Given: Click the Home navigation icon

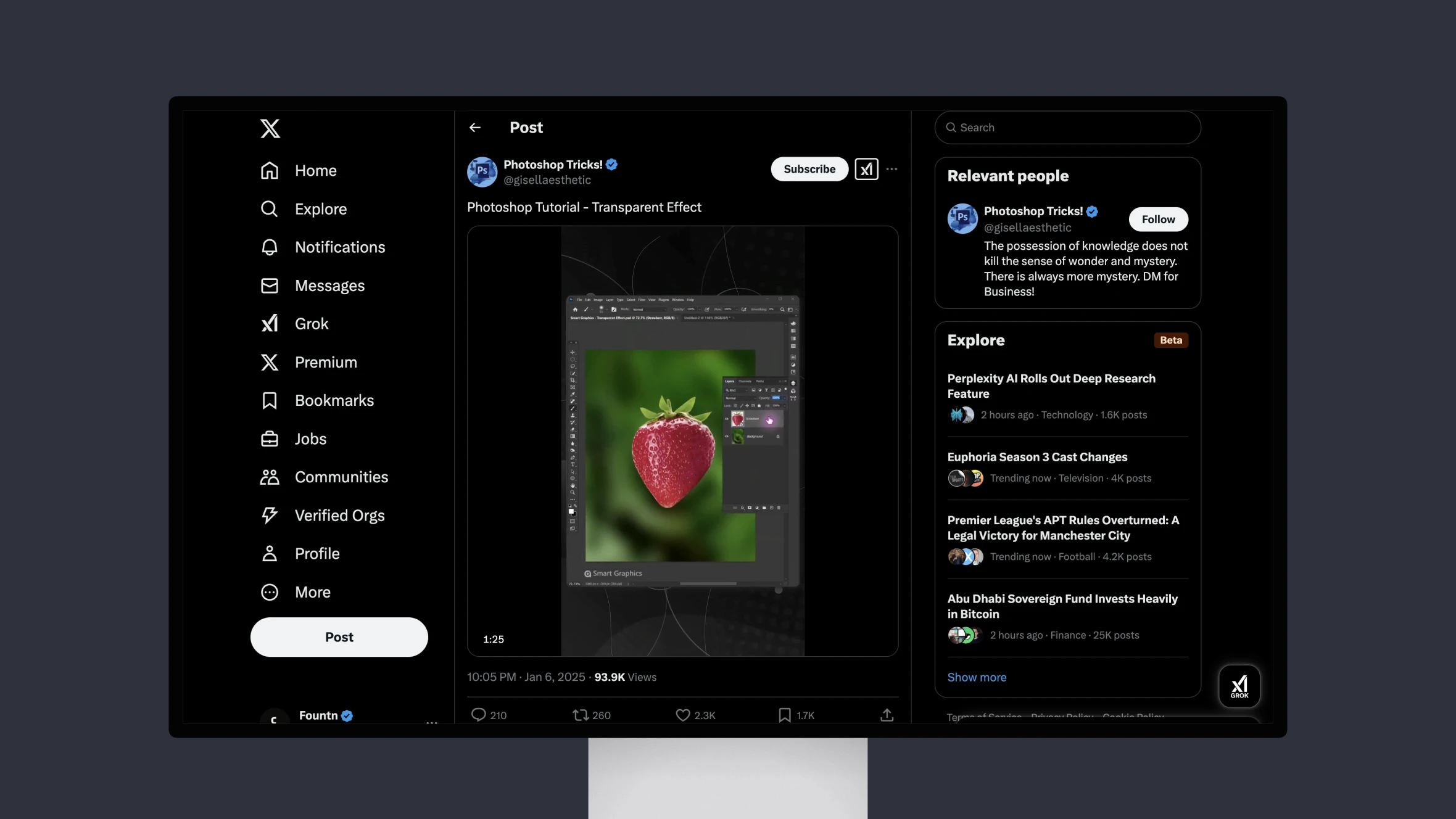Looking at the screenshot, I should point(269,170).
